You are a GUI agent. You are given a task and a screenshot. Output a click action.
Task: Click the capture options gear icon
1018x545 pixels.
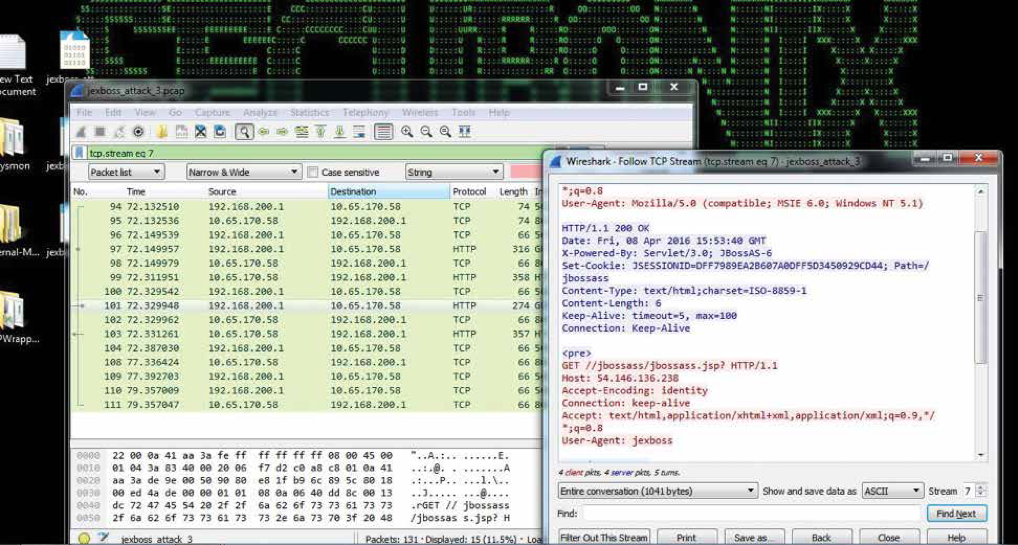click(138, 132)
